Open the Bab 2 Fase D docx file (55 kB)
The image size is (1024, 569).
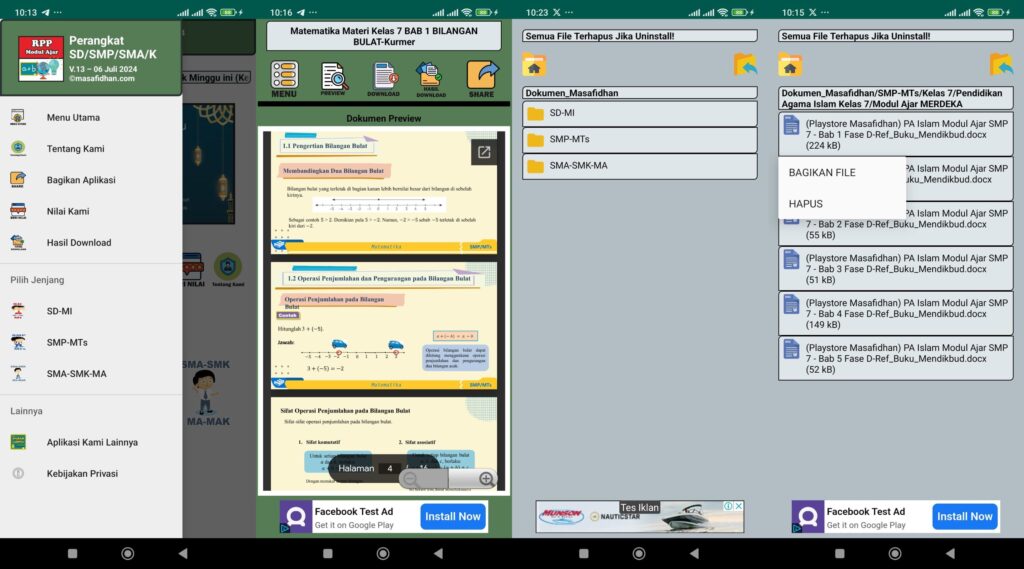[895, 224]
